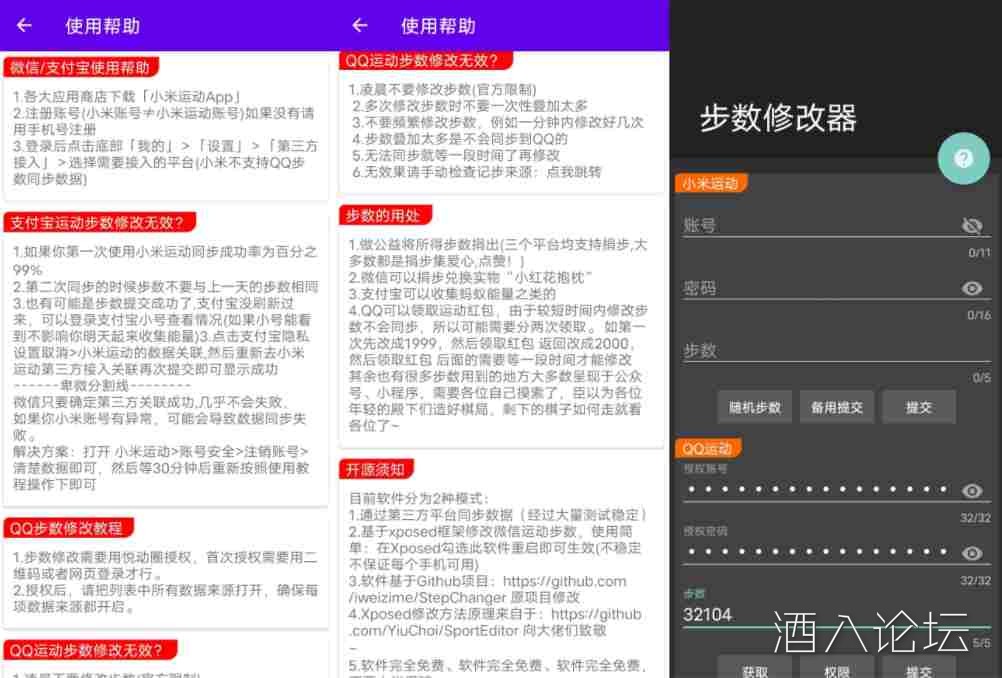Viewport: 1002px width, 678px height.
Task: Click the 支付宝运动步数修改无效? red header
Action: point(99,222)
